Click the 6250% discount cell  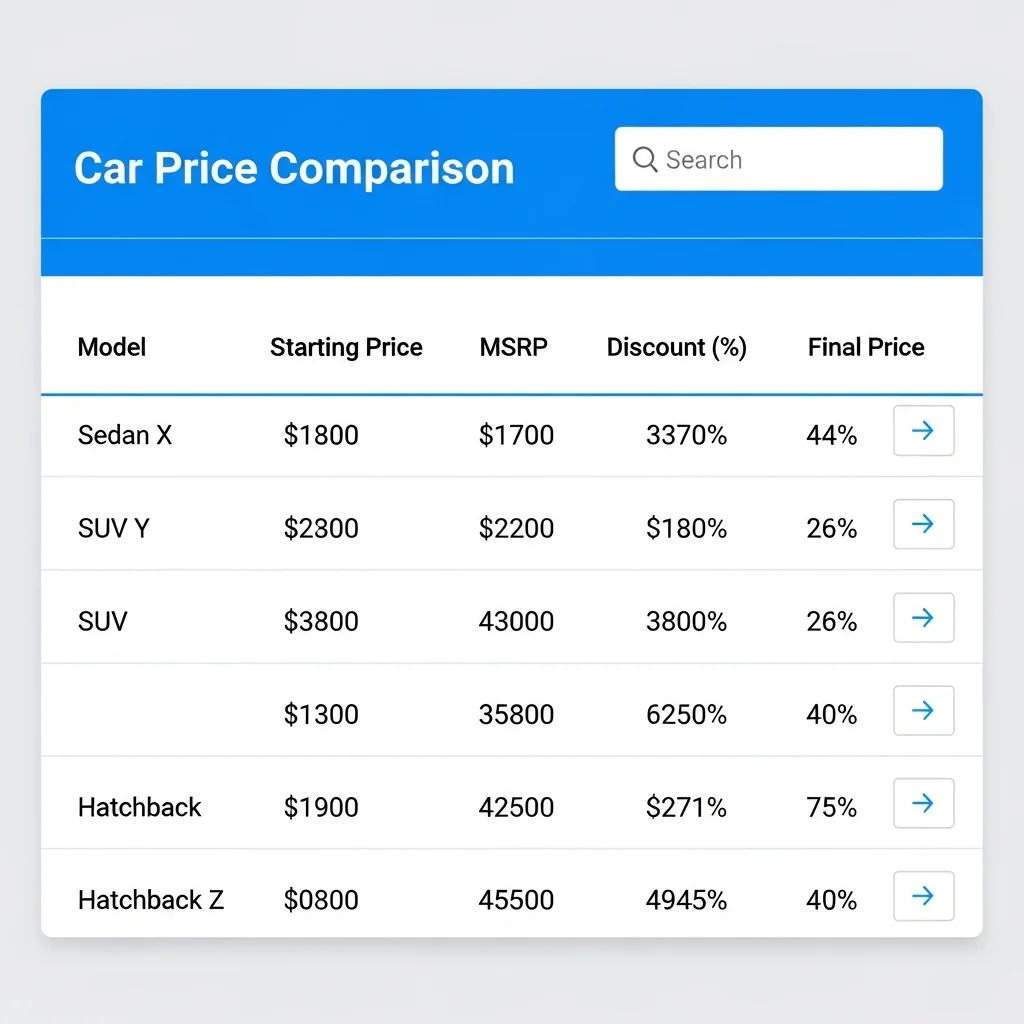tap(686, 714)
